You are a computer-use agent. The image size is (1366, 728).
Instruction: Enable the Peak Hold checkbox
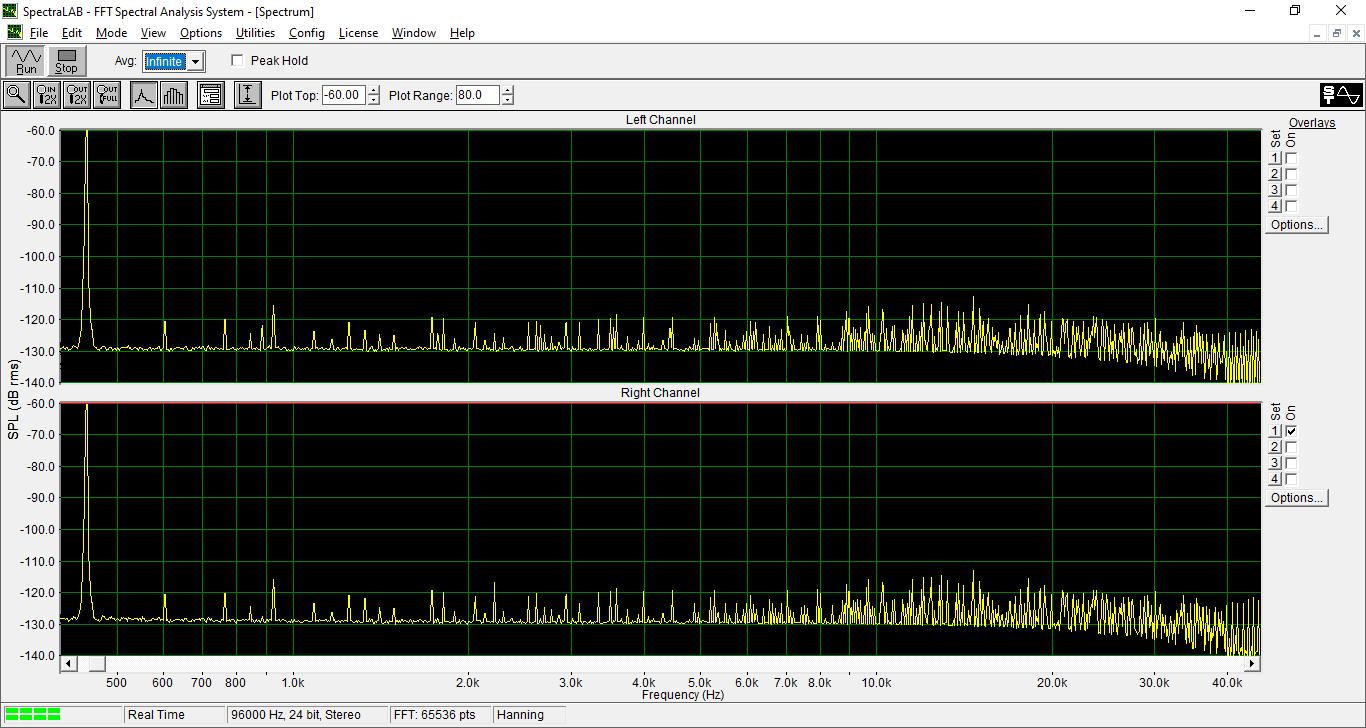click(237, 60)
